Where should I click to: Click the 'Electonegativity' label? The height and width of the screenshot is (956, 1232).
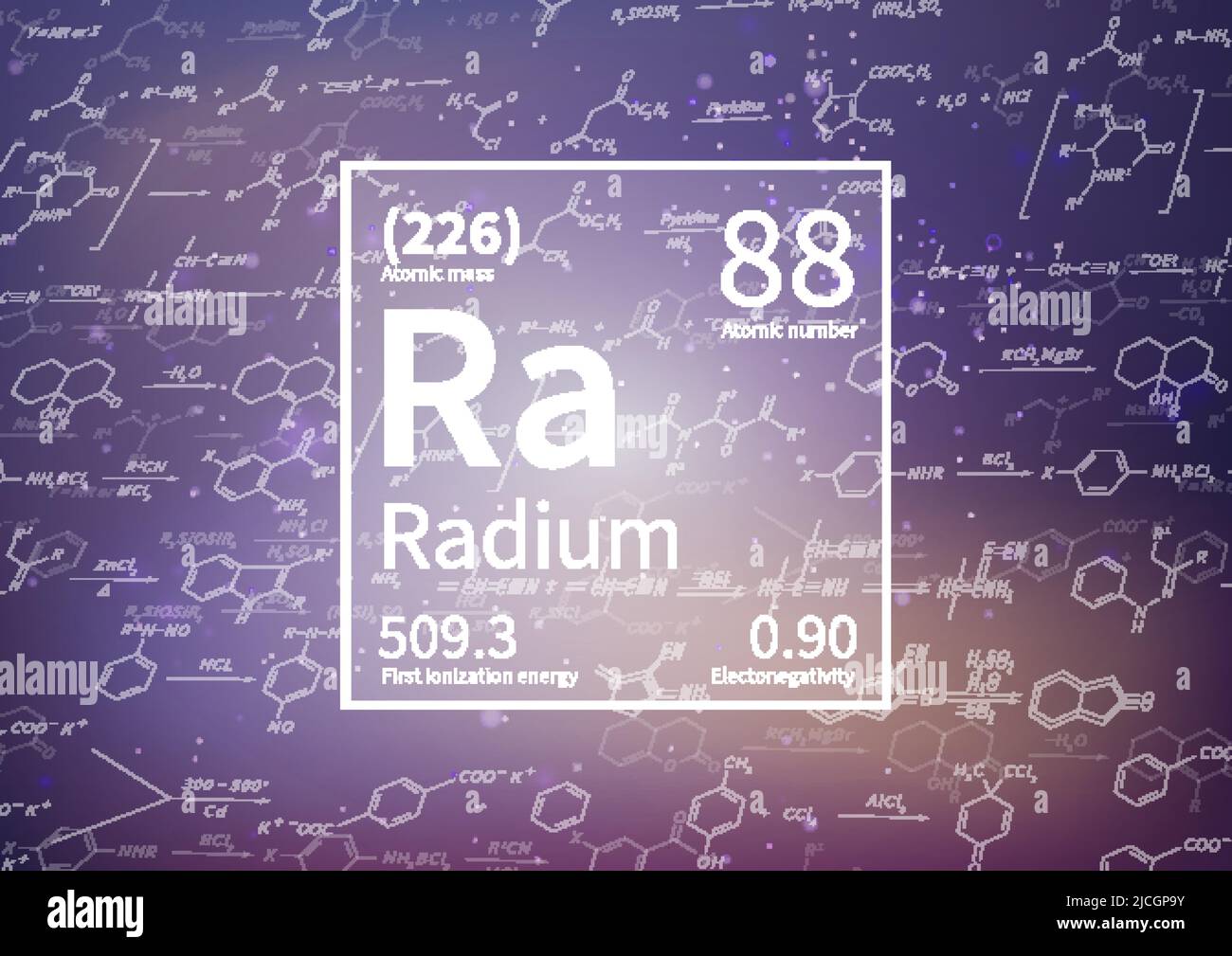tap(783, 676)
